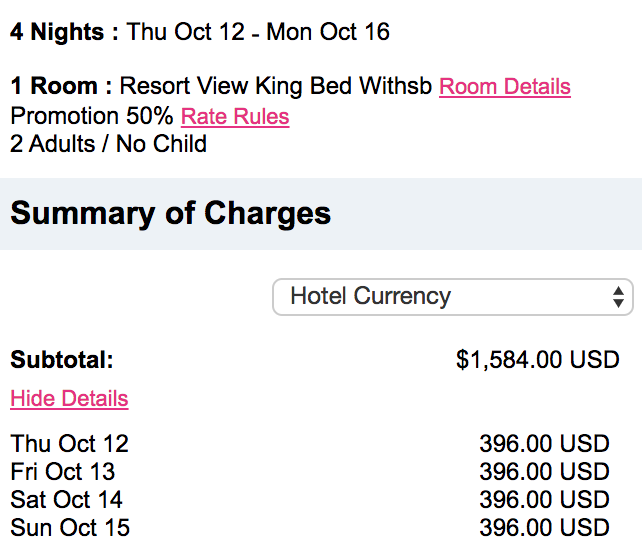Click the Hide Details link

(69, 399)
